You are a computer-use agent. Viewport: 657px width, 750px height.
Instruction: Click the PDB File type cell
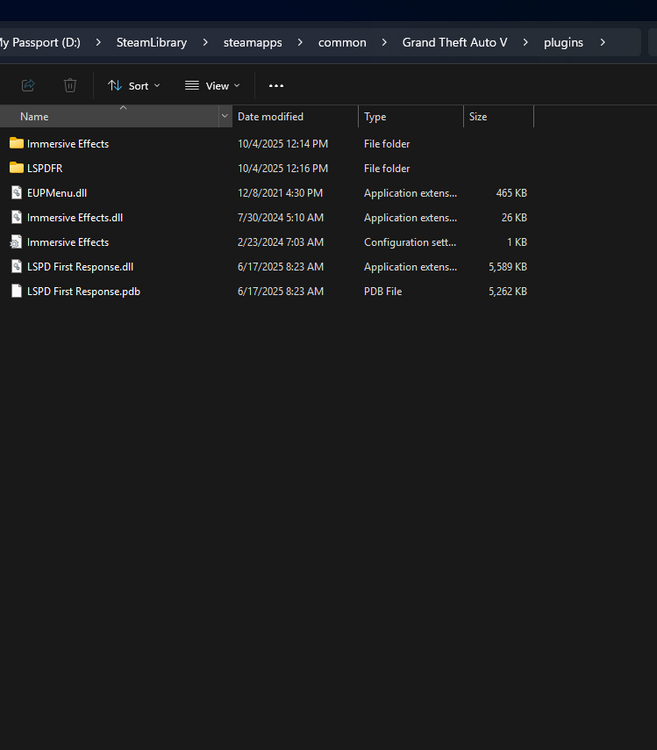[x=383, y=291]
